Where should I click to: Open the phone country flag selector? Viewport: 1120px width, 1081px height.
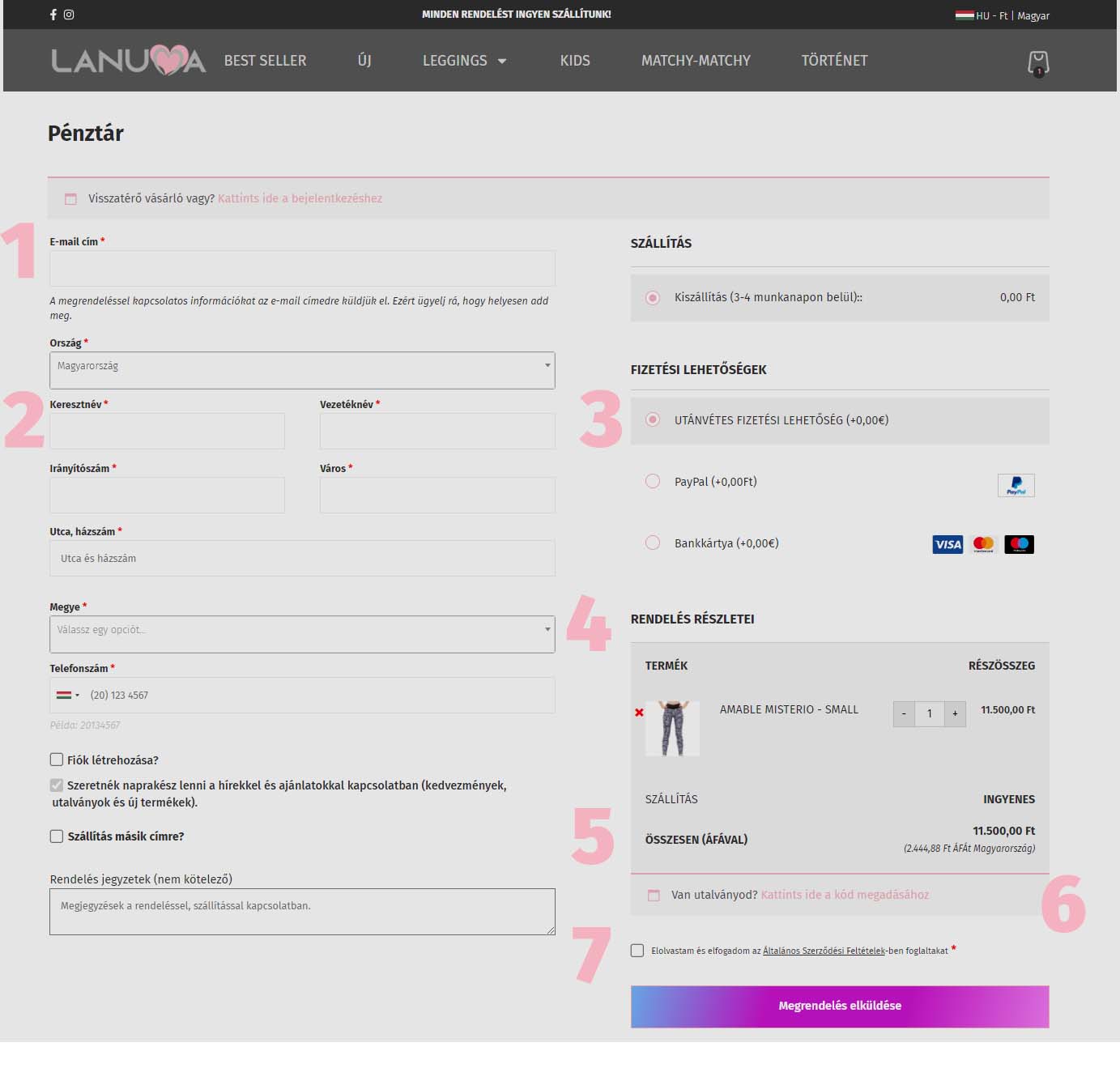click(x=68, y=695)
